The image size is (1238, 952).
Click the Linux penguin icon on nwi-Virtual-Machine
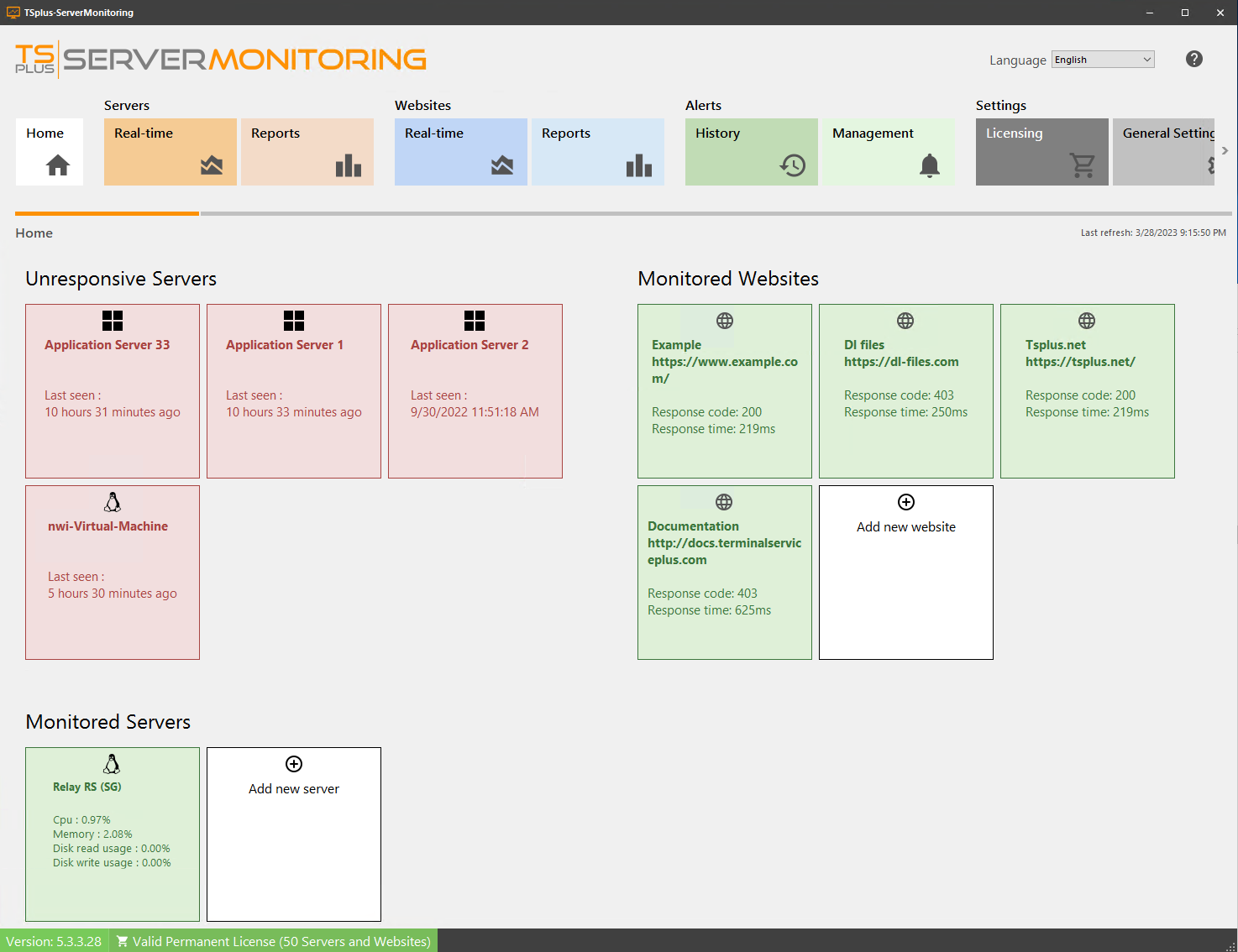point(112,502)
